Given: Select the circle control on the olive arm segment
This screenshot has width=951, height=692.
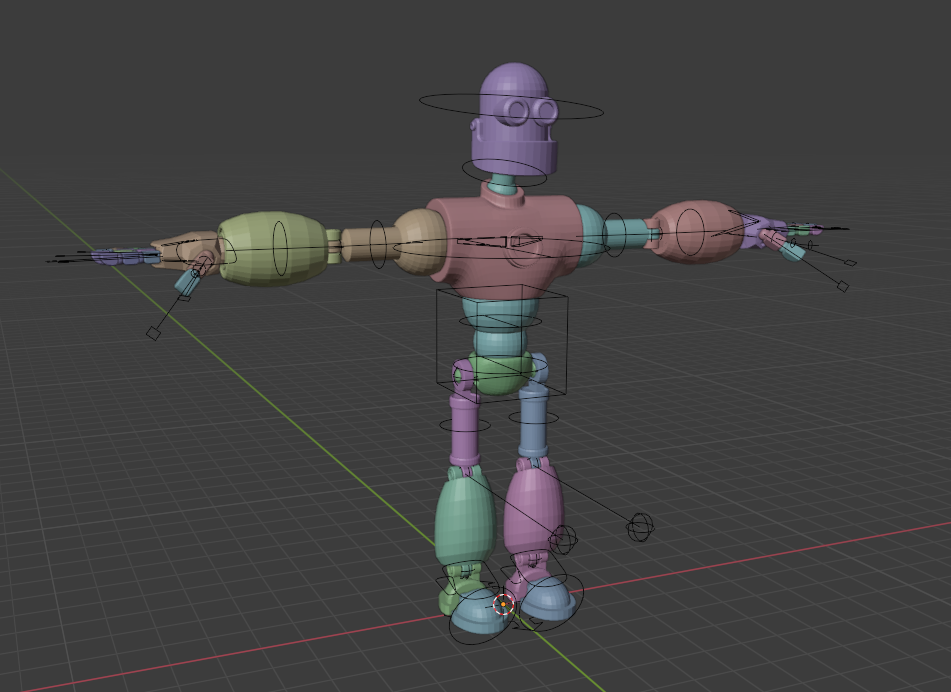Looking at the screenshot, I should click(279, 247).
